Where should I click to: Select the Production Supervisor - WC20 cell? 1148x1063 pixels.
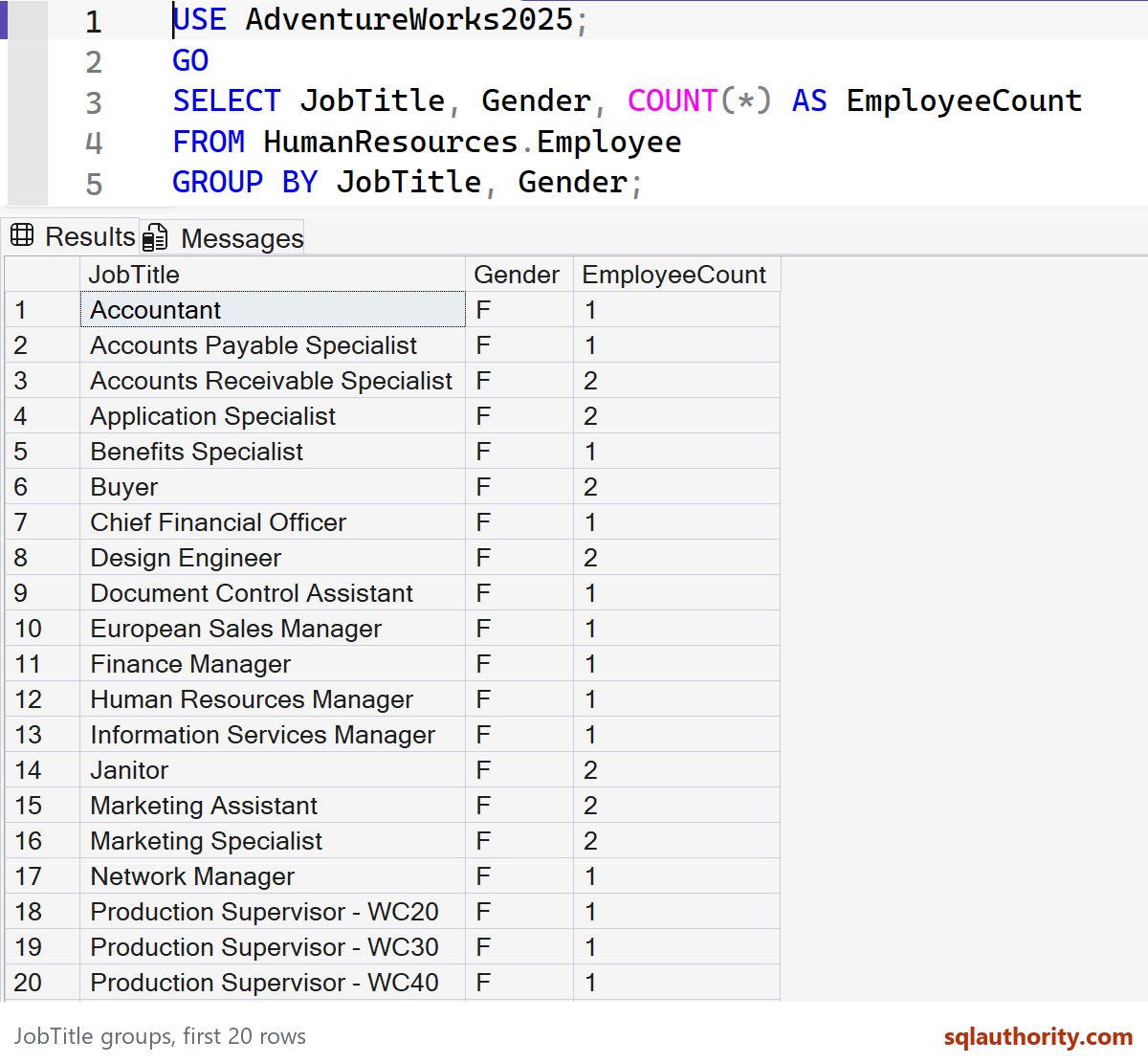[273, 912]
